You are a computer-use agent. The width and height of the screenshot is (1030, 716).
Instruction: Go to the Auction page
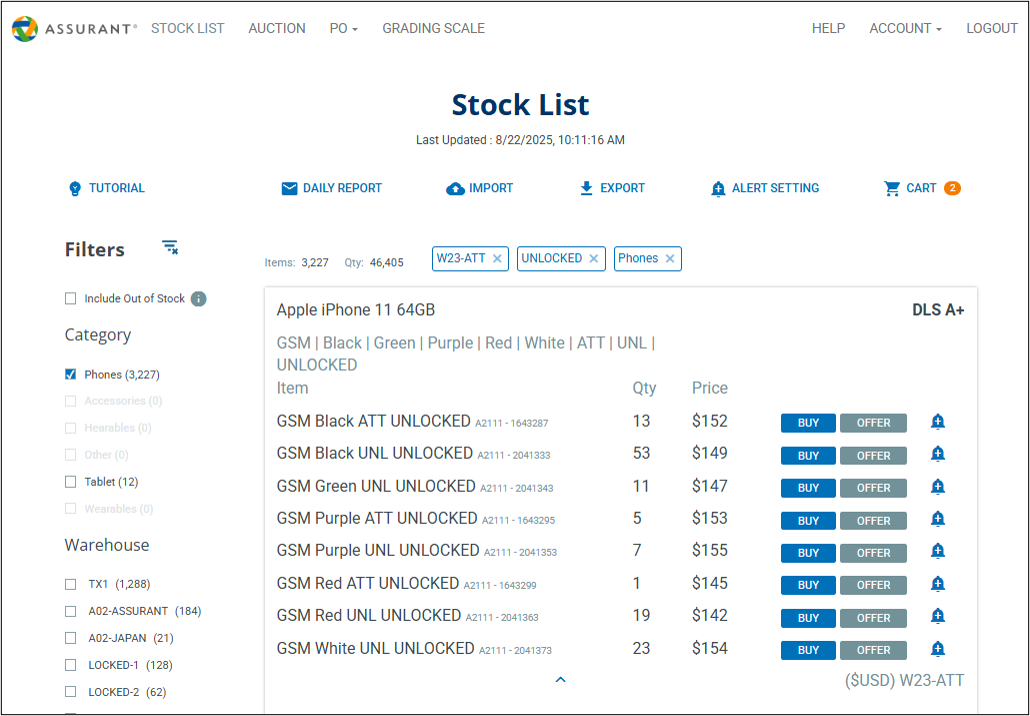(277, 28)
